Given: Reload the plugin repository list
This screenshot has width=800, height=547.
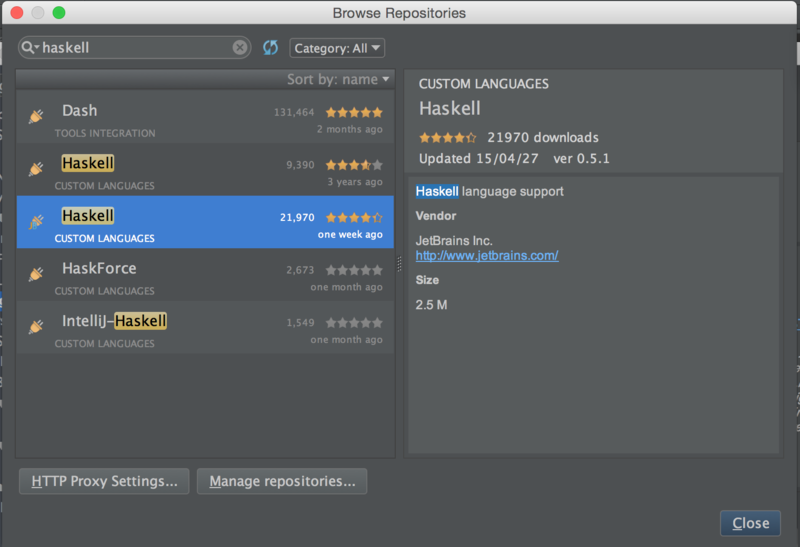Looking at the screenshot, I should 270,48.
